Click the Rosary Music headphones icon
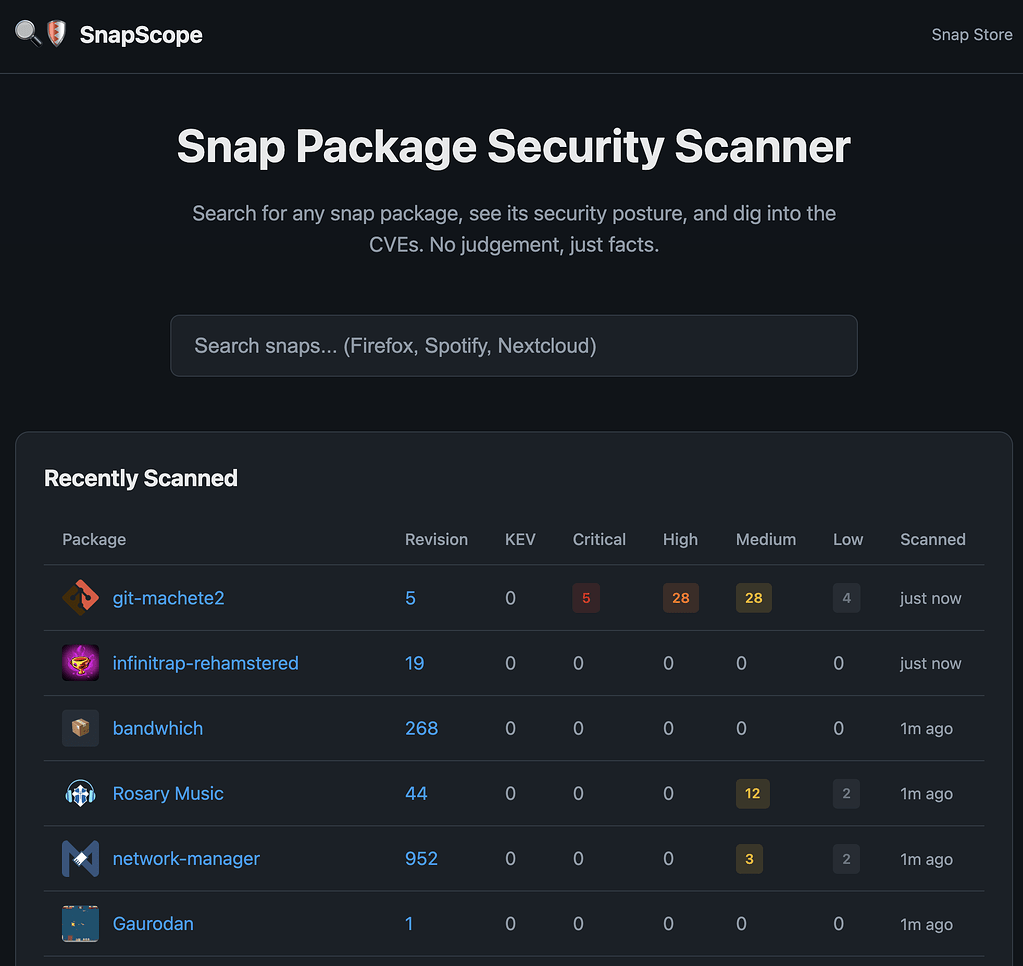 [x=80, y=793]
